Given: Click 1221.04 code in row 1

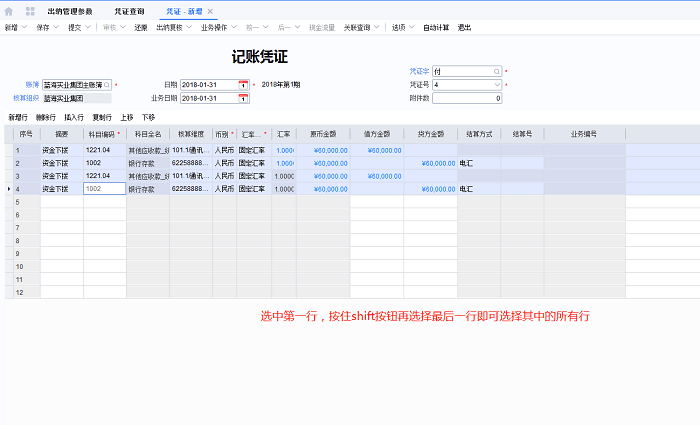Looking at the screenshot, I should pos(98,150).
